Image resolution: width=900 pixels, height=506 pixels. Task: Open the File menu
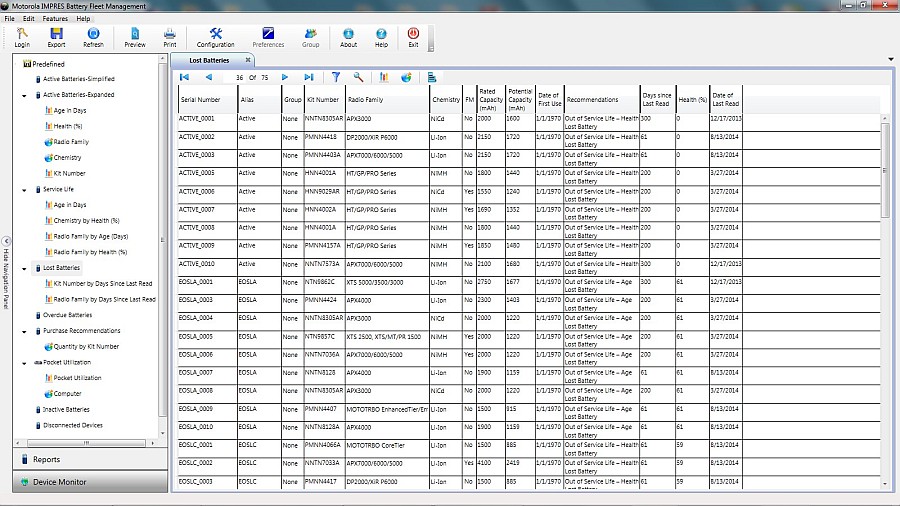pos(10,18)
